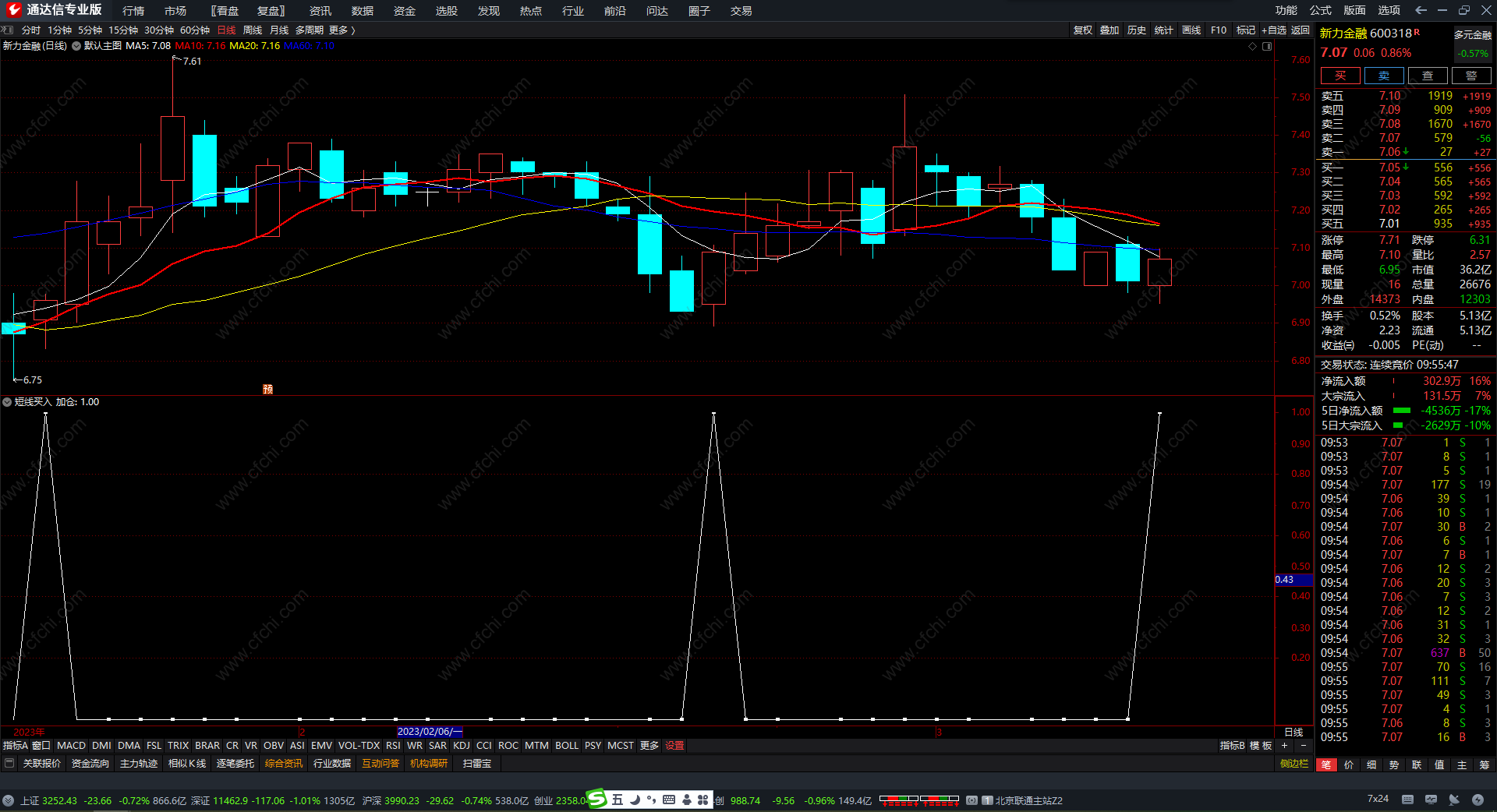
Task: Toggle the side panel layout icon
Action: coord(1267,46)
